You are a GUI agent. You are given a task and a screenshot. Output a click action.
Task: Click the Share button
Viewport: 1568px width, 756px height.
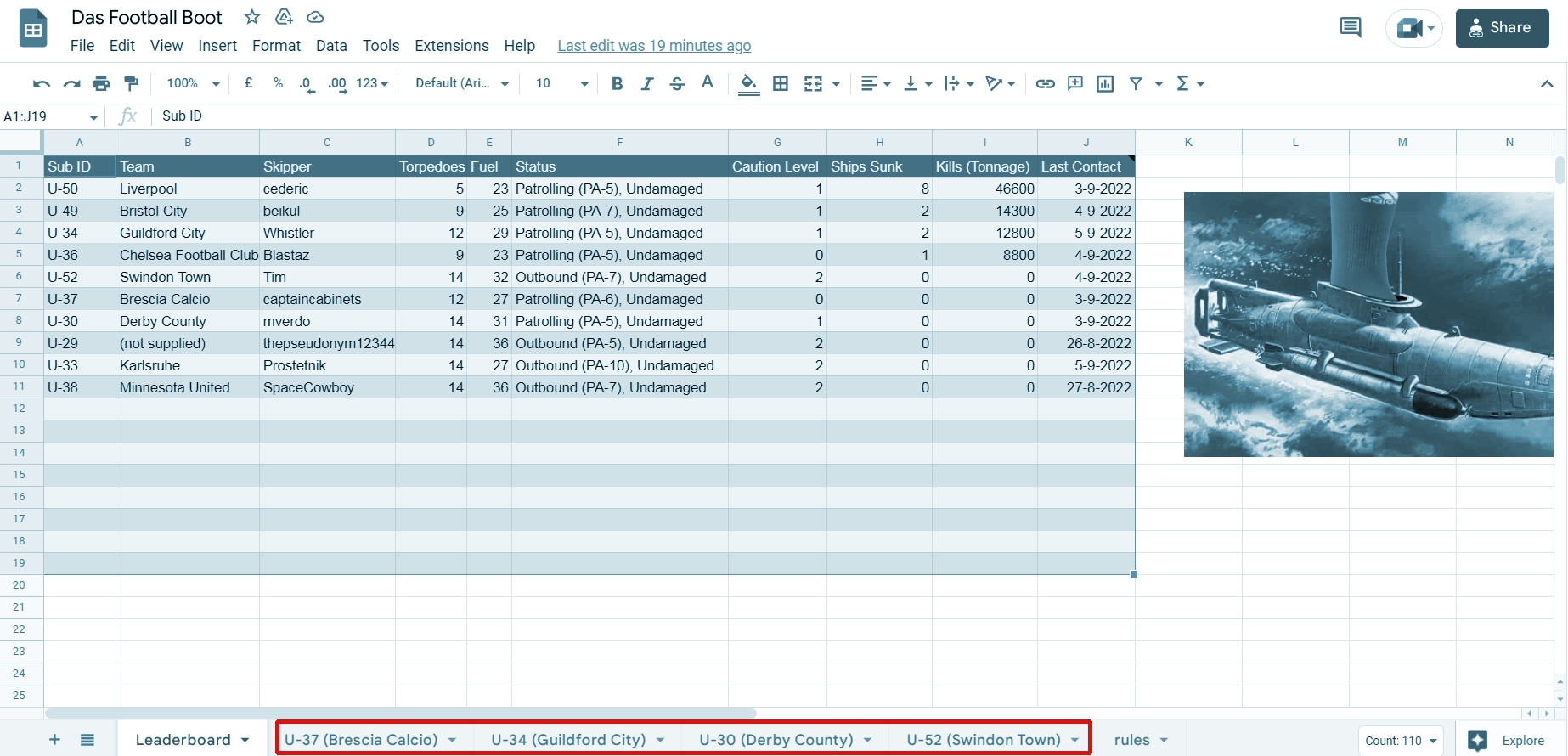1502,28
